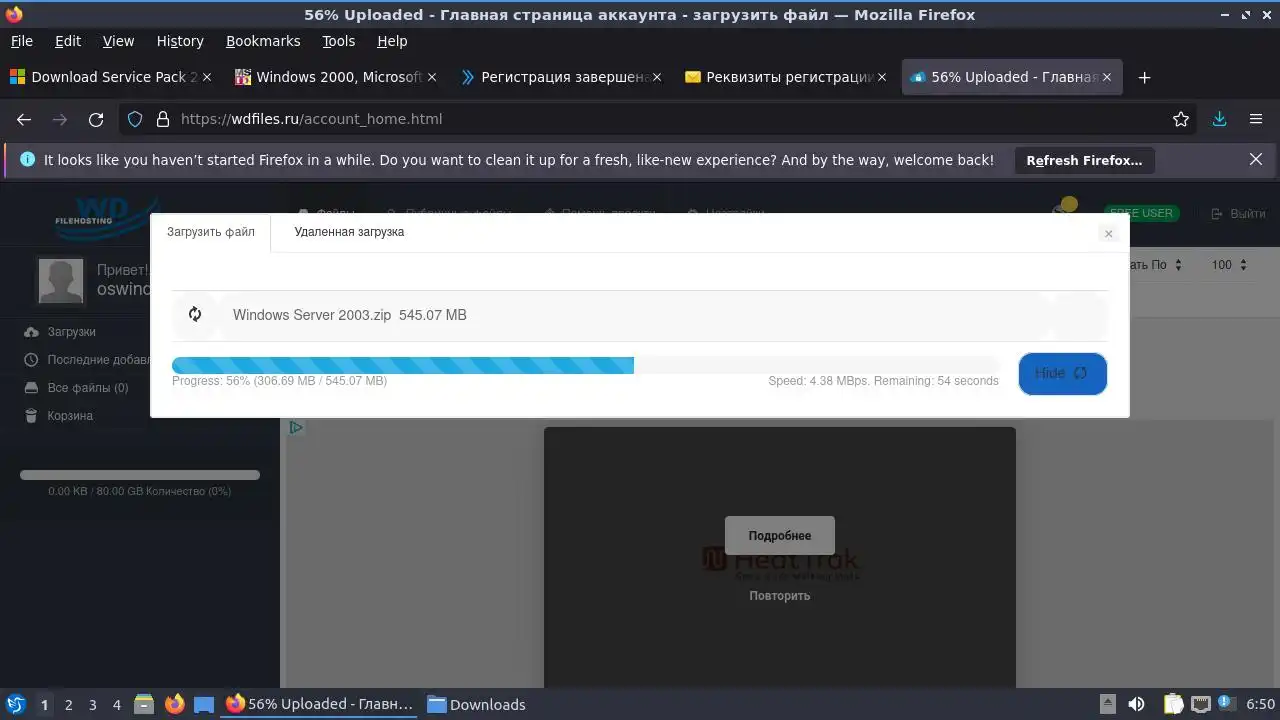The width and height of the screenshot is (1280, 720).
Task: Open the Help menu
Action: pyautogui.click(x=392, y=41)
